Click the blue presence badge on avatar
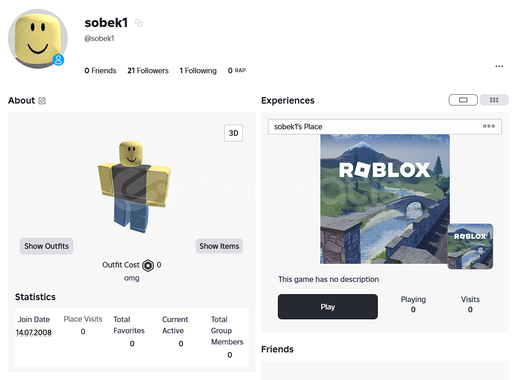This screenshot has height=380, width=524. pyautogui.click(x=58, y=60)
